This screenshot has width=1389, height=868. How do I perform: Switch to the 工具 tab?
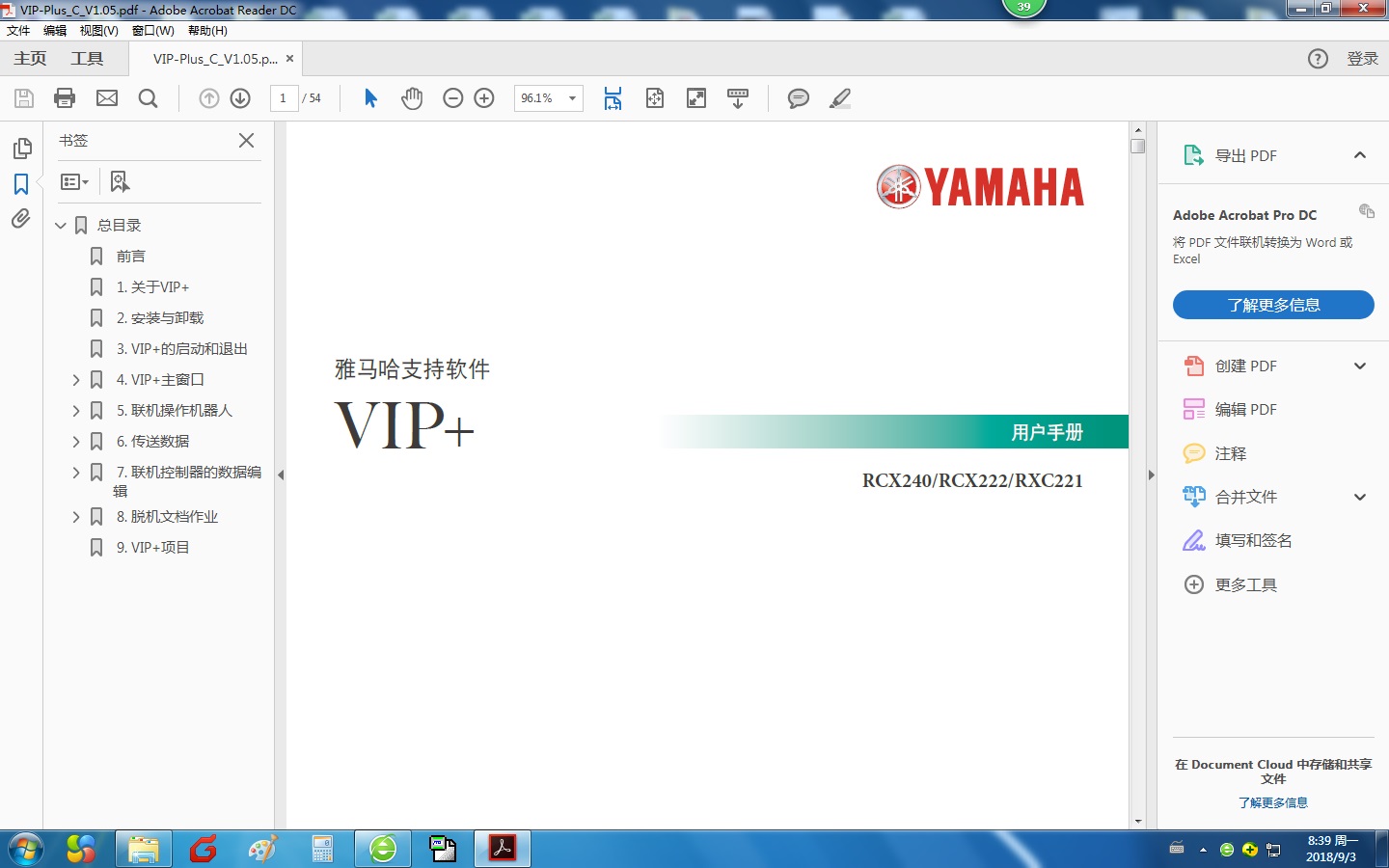tap(87, 59)
